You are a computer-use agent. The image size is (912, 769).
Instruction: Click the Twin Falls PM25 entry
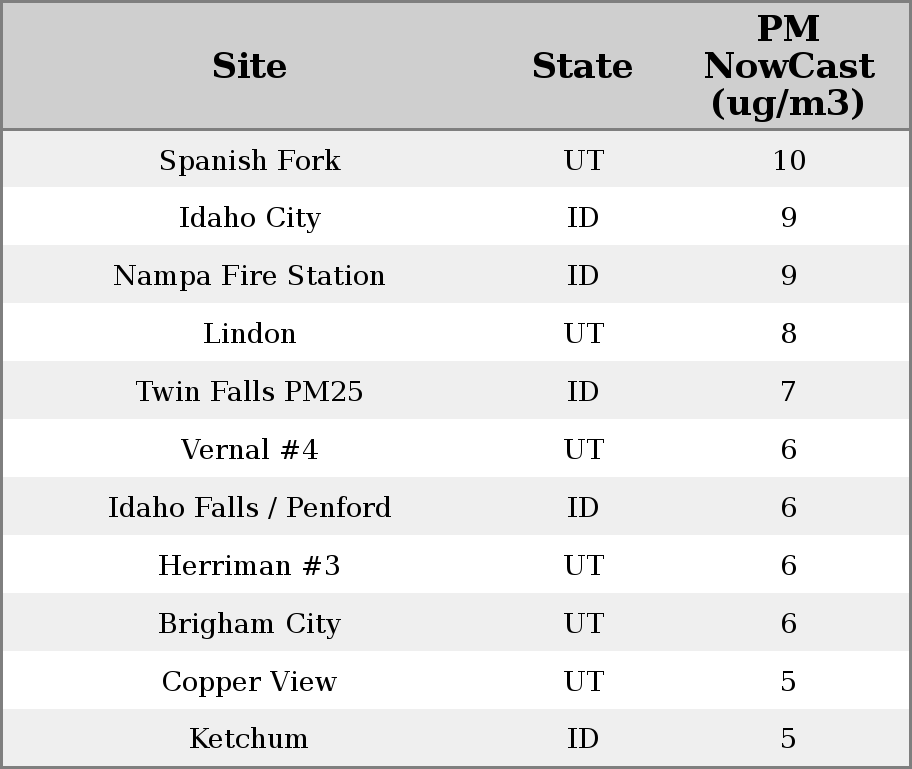[249, 392]
